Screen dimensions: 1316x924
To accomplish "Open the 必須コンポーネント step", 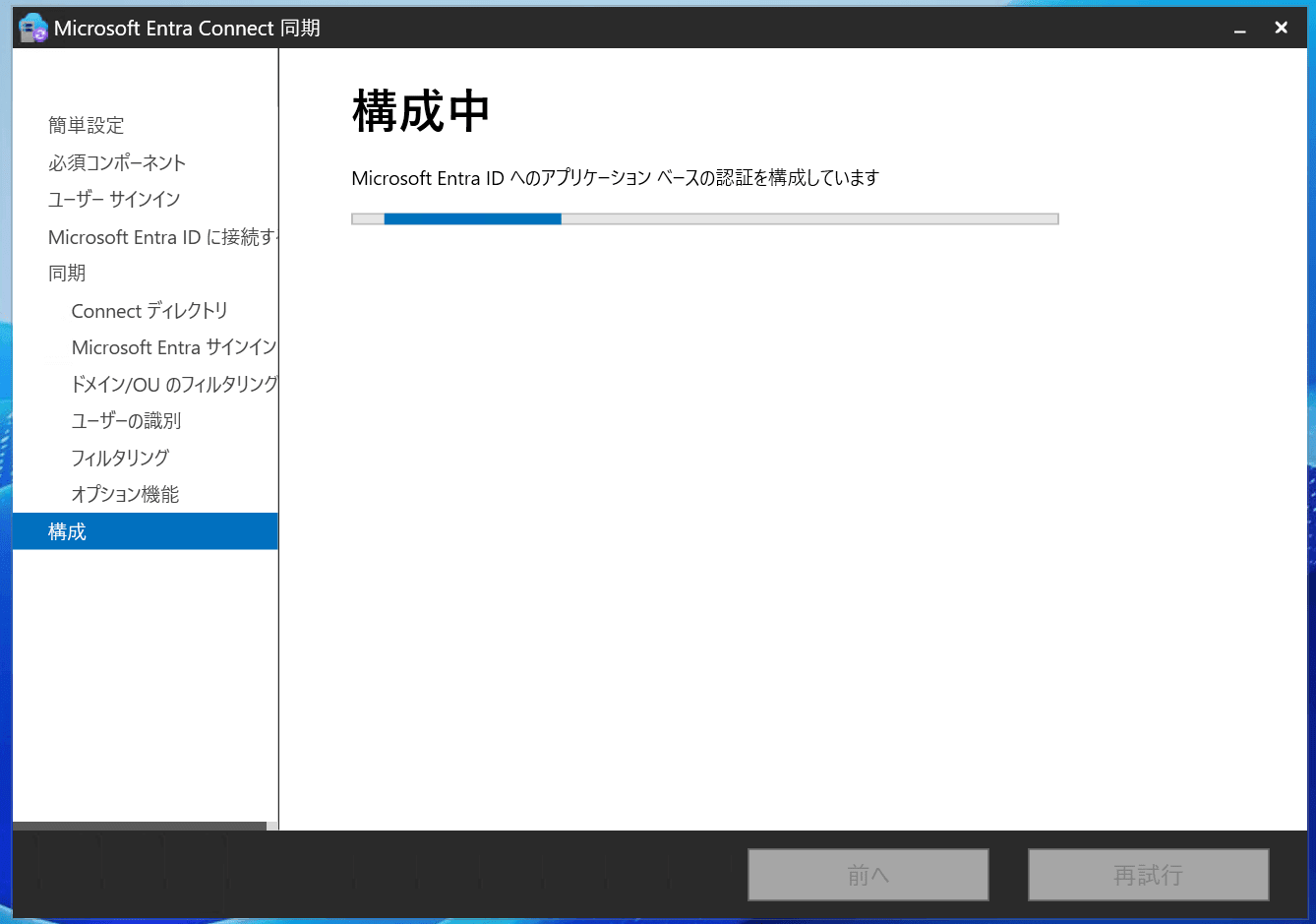I will [117, 162].
